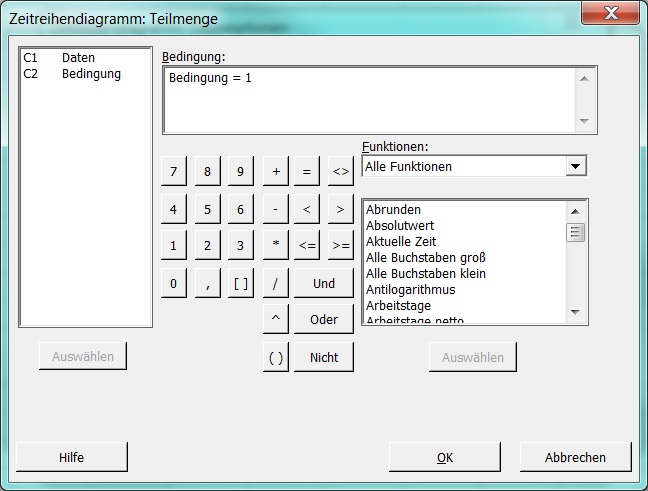
Task: Click the greater-than > button
Action: (341, 209)
